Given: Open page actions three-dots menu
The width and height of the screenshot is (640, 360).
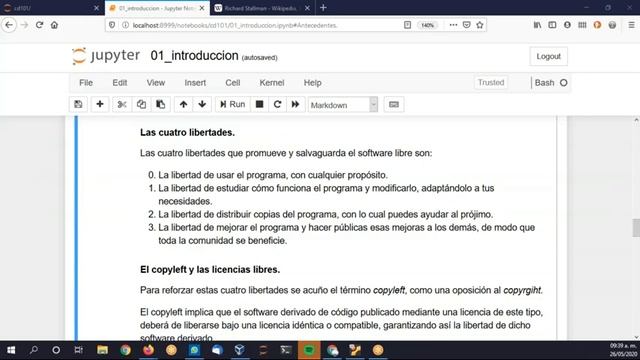Looking at the screenshot, I should click(x=453, y=25).
